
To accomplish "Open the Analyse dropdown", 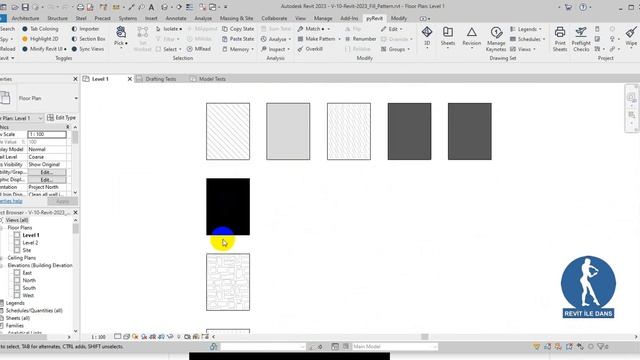I will (x=276, y=39).
